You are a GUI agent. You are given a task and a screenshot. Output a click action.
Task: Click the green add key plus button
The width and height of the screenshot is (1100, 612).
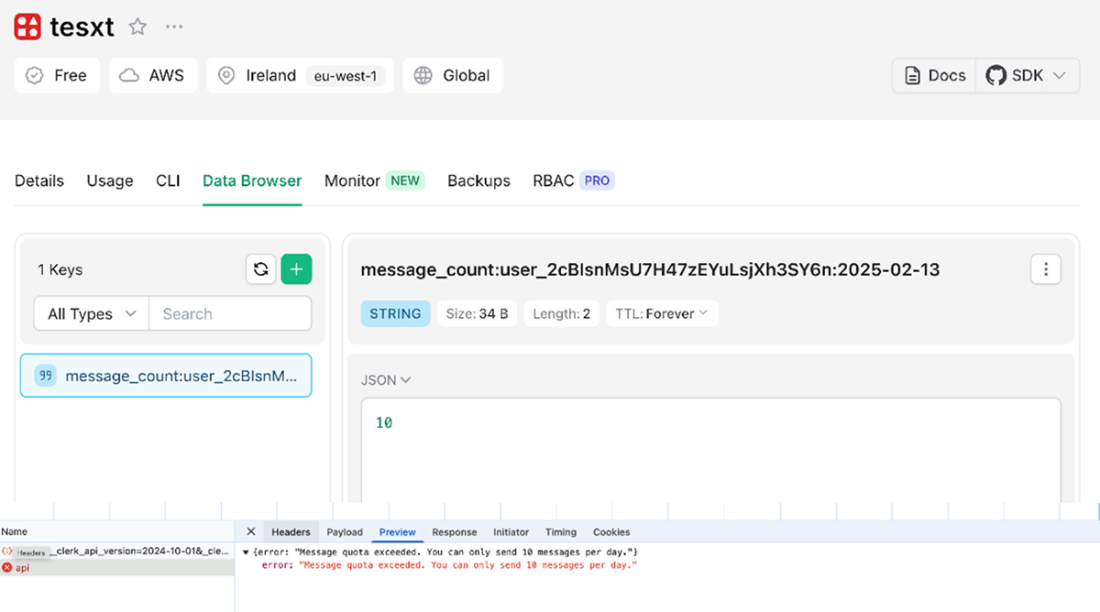(297, 269)
